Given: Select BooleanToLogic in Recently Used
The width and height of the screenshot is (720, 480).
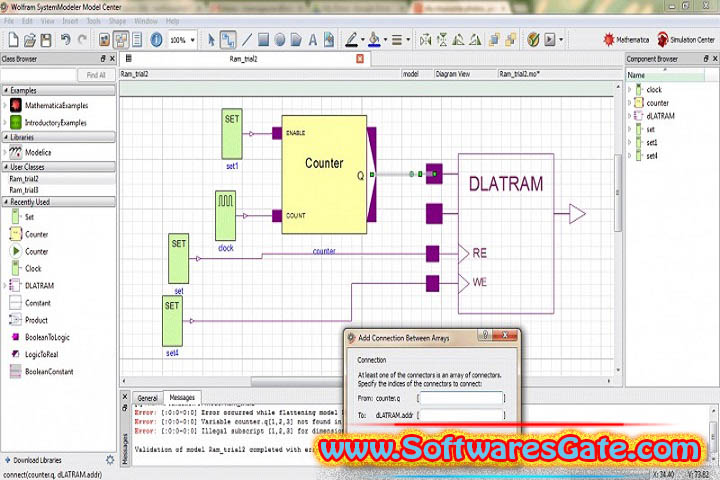Looking at the screenshot, I should pos(47,337).
